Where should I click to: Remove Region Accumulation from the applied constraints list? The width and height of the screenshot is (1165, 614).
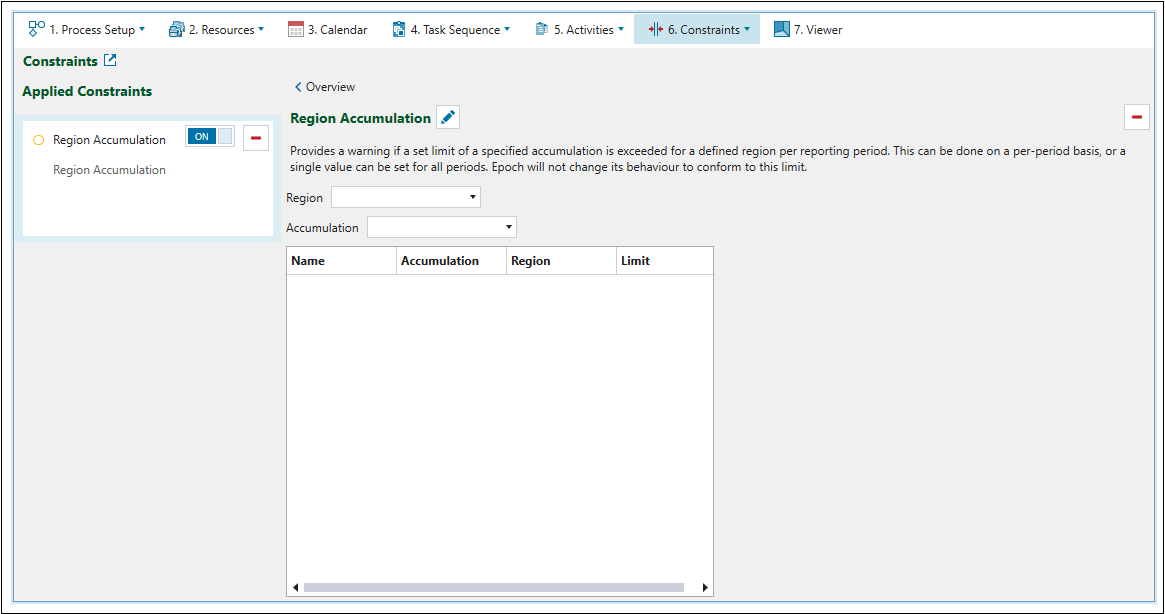pyautogui.click(x=256, y=138)
